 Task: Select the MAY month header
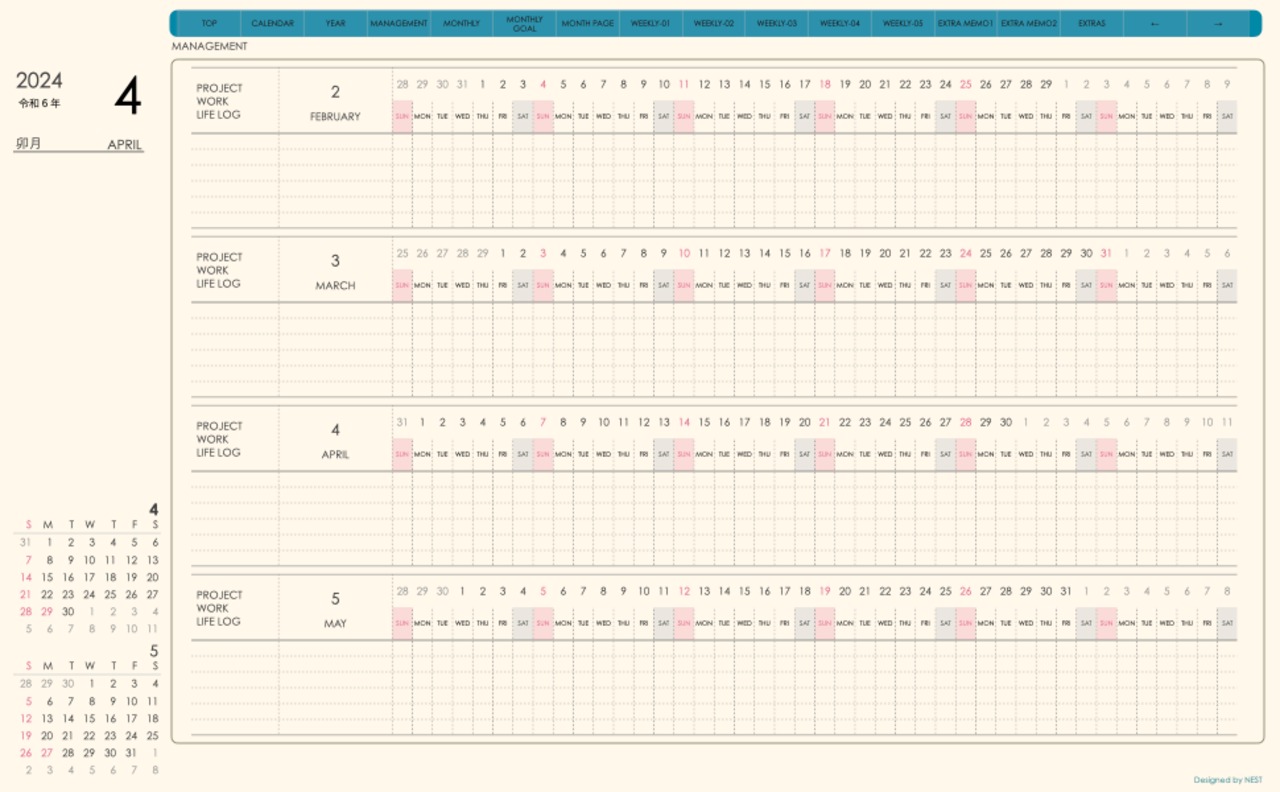click(335, 624)
